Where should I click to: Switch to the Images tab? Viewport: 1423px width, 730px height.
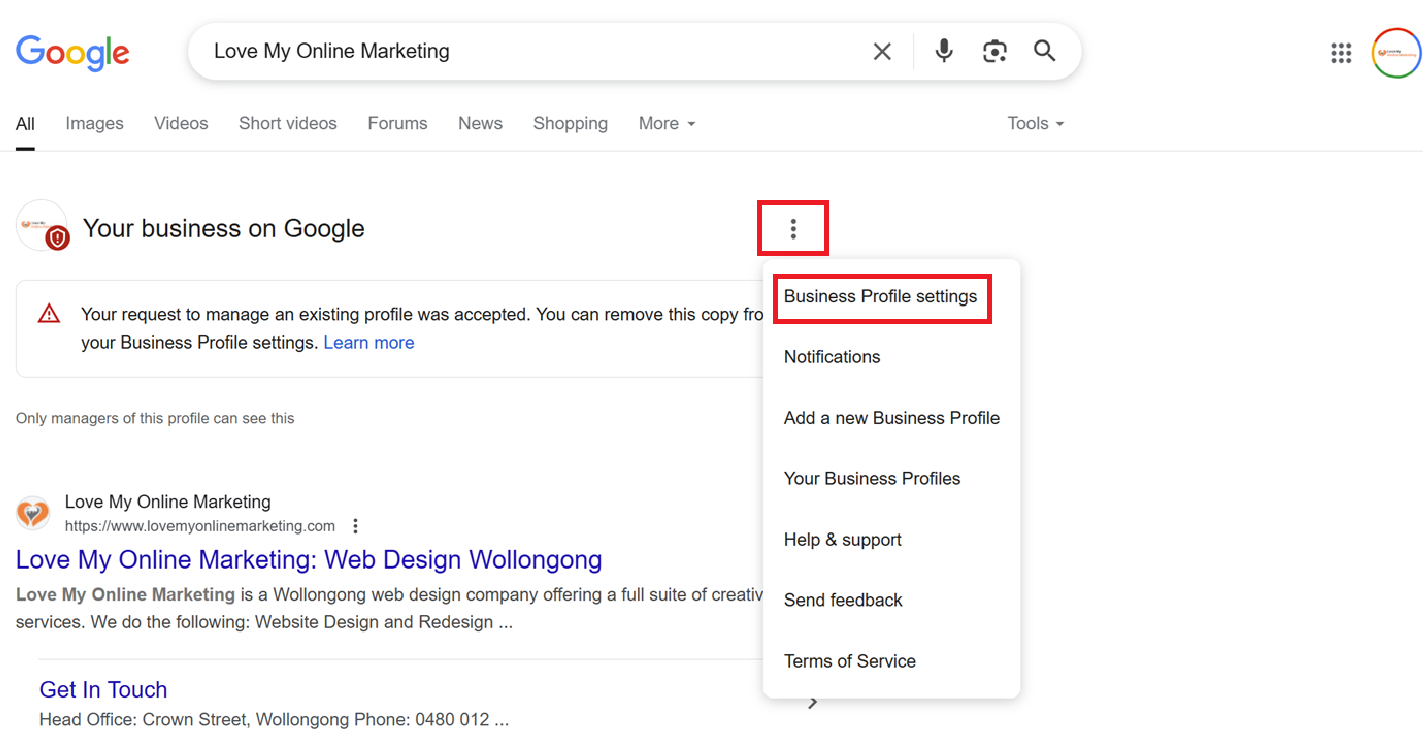point(95,123)
